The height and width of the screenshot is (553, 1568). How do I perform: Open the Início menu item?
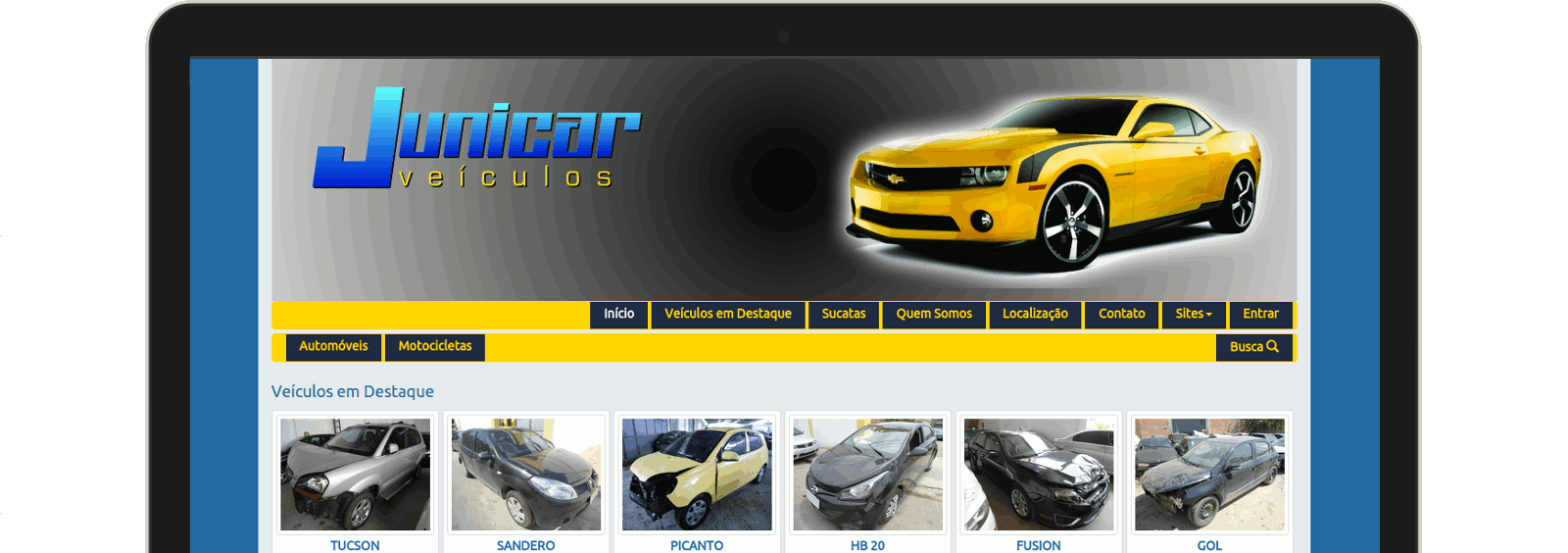tap(618, 314)
